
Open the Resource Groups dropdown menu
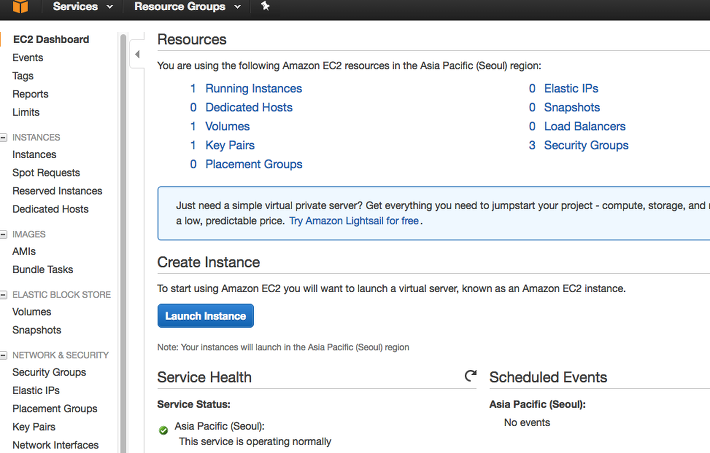pyautogui.click(x=187, y=6)
